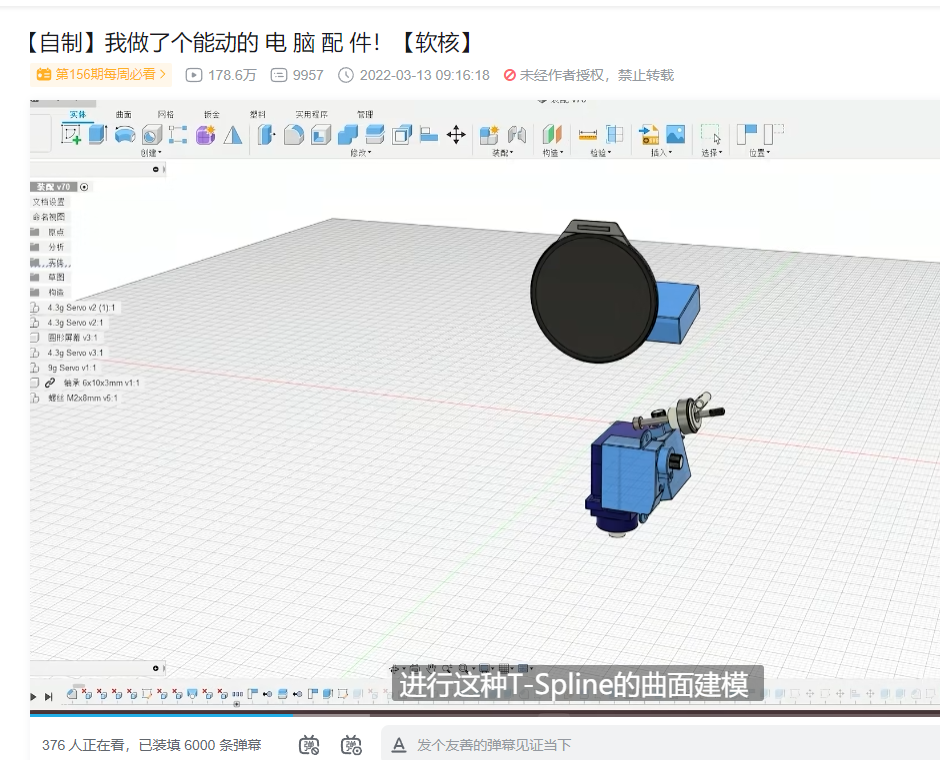Select the Measure ruler tool
This screenshot has height=760, width=940.
point(588,135)
